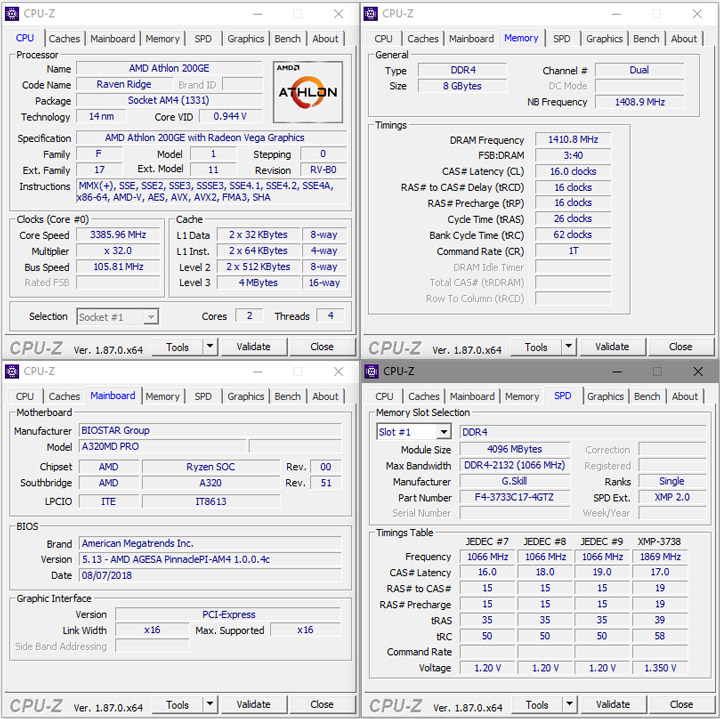Click the Close button in the Mainboard window
720x719 pixels.
(322, 705)
